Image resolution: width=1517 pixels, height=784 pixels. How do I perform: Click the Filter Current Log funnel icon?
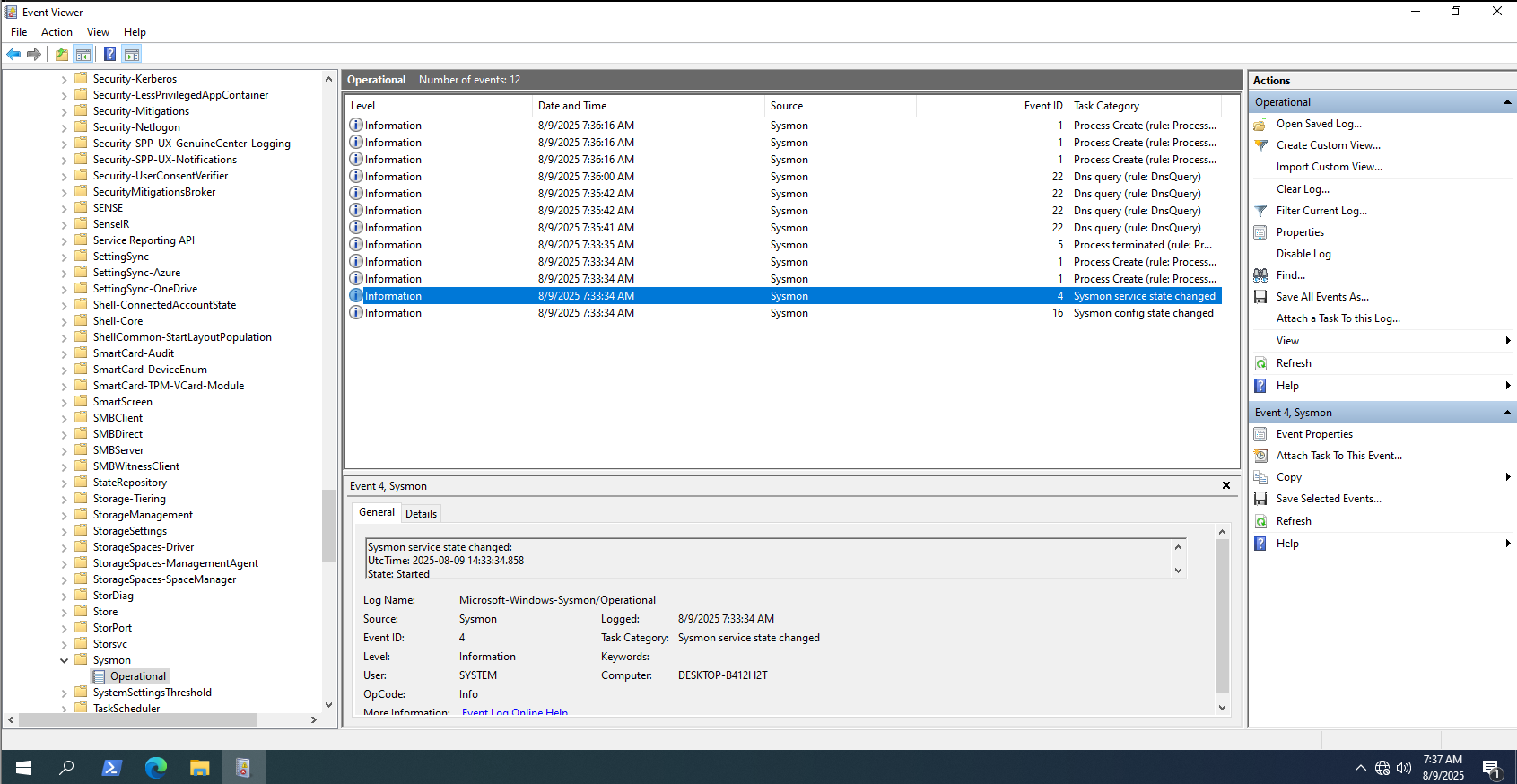(x=1260, y=211)
